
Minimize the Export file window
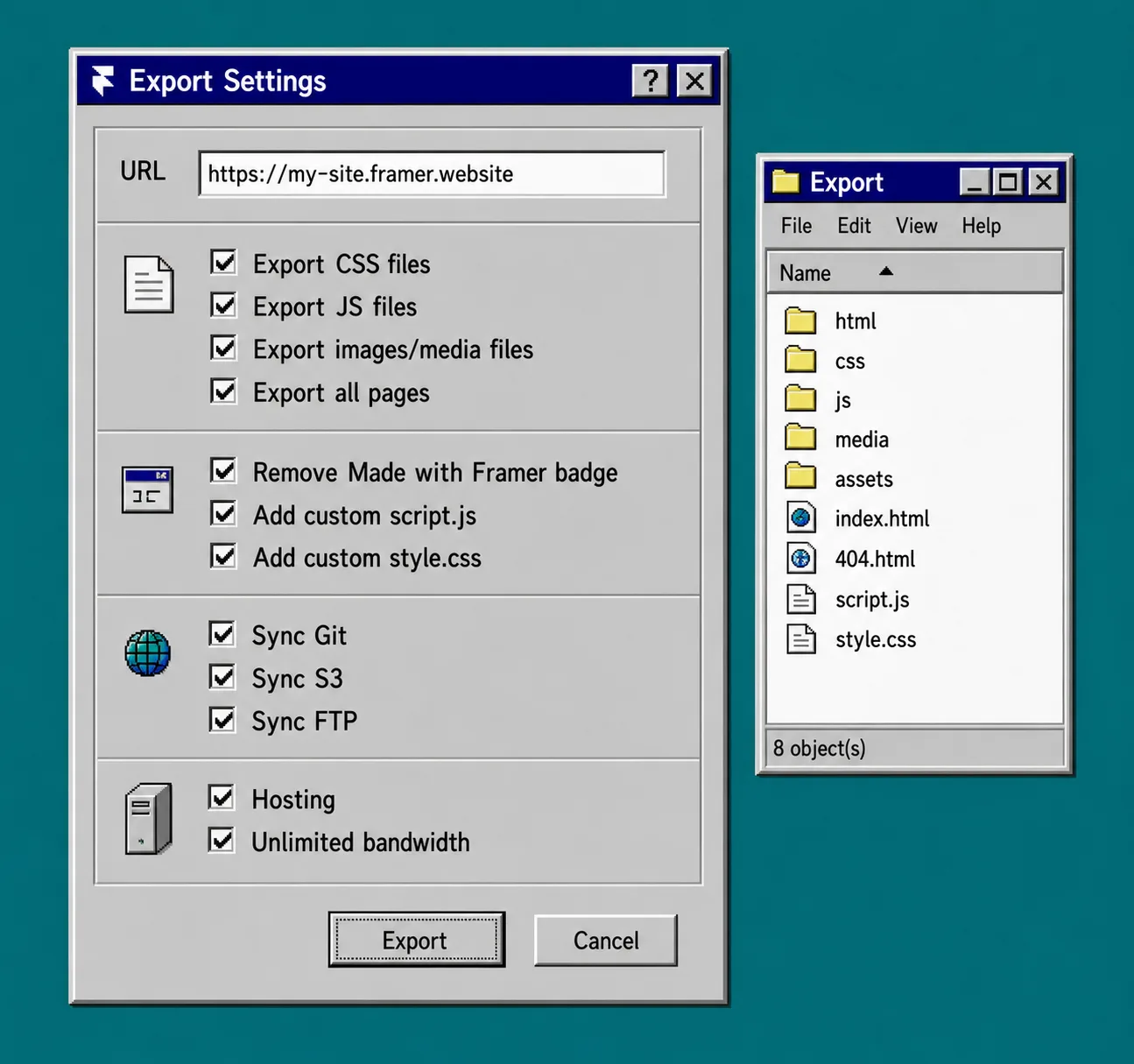(x=974, y=182)
